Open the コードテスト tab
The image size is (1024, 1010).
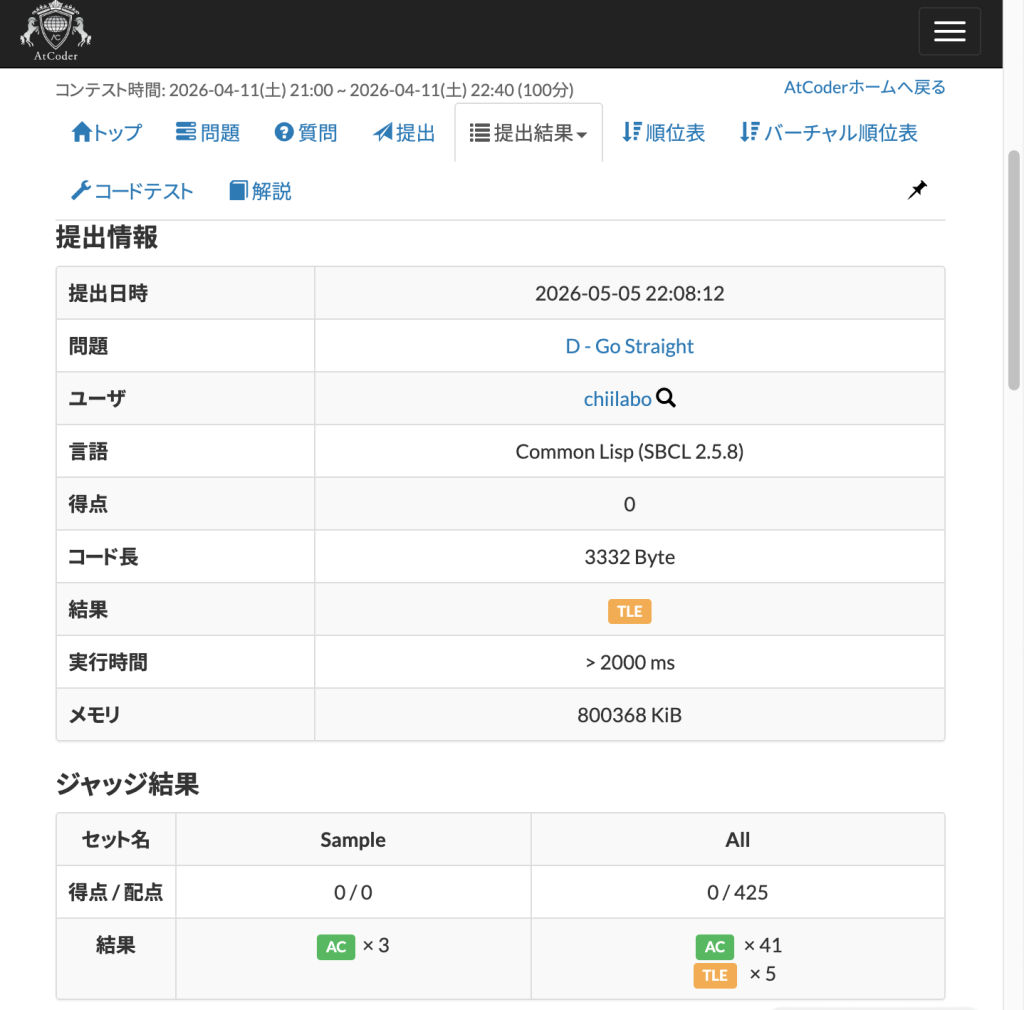coord(132,191)
